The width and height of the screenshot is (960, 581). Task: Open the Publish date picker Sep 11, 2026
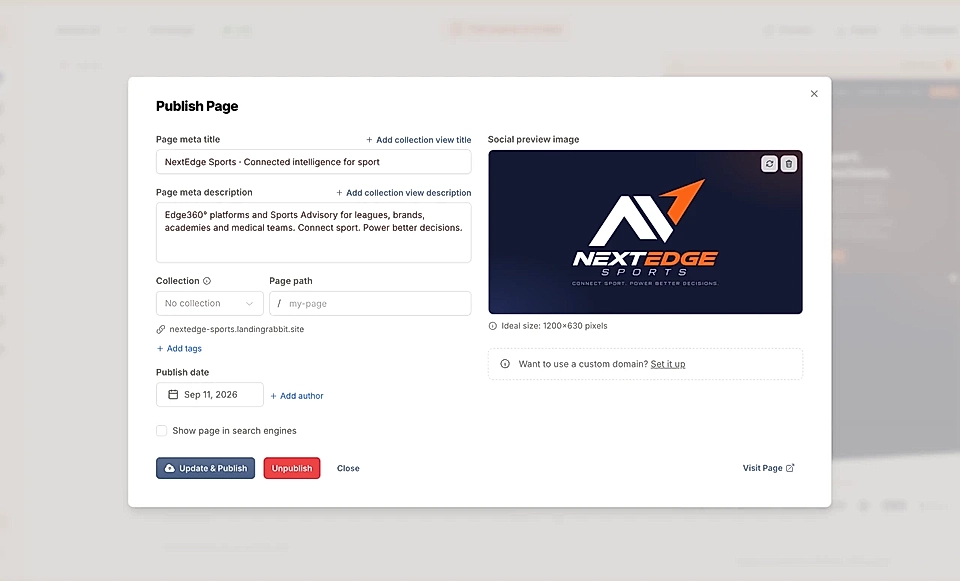coord(210,395)
